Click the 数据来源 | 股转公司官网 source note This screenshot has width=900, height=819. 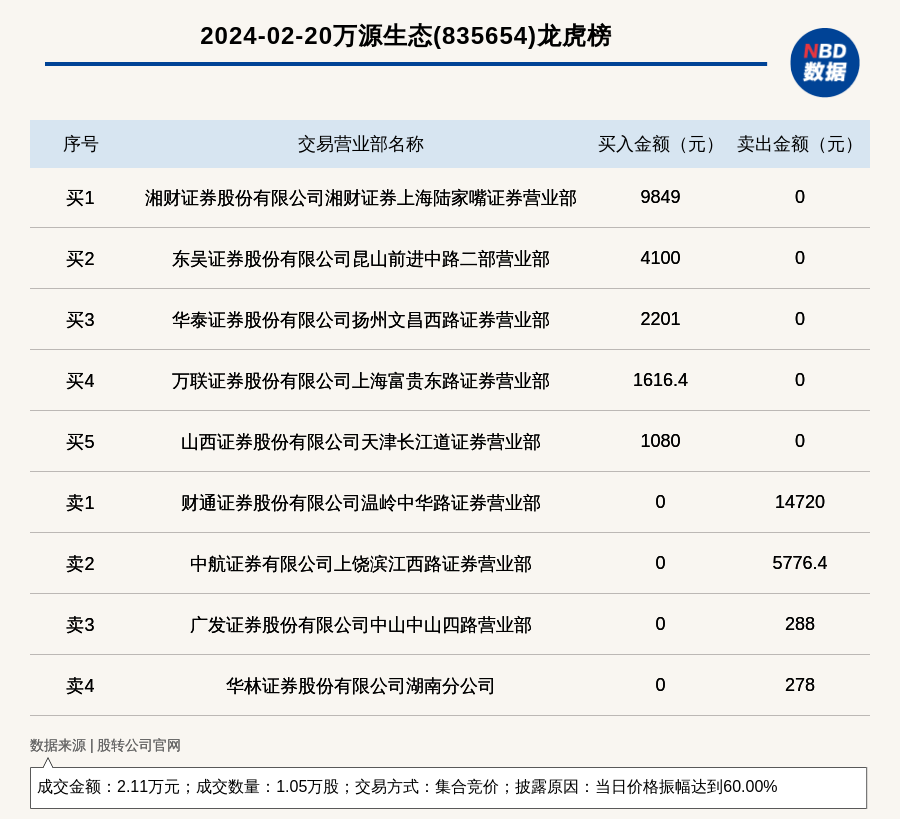105,745
